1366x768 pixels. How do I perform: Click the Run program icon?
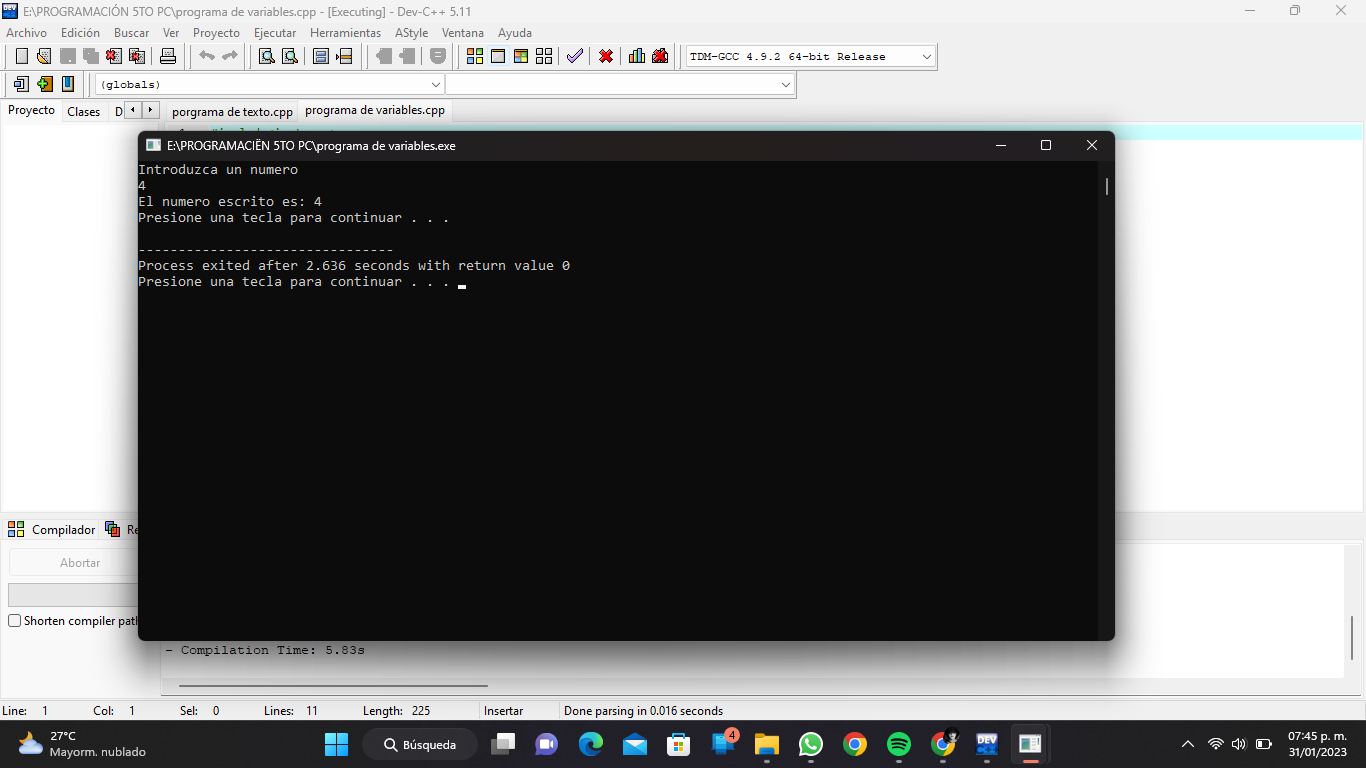[x=498, y=56]
